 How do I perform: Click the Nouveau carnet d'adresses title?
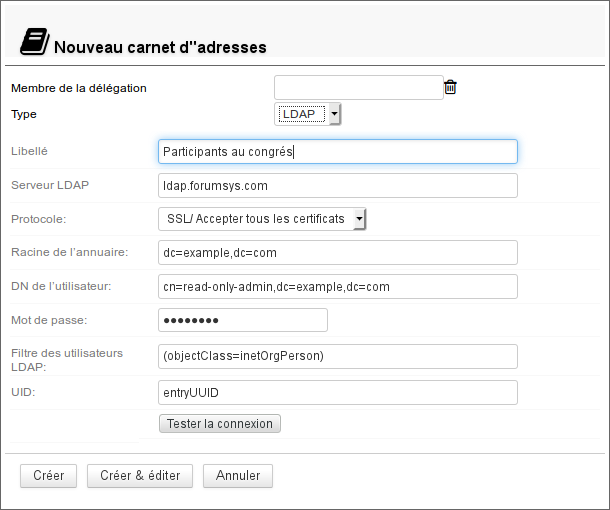click(x=160, y=47)
